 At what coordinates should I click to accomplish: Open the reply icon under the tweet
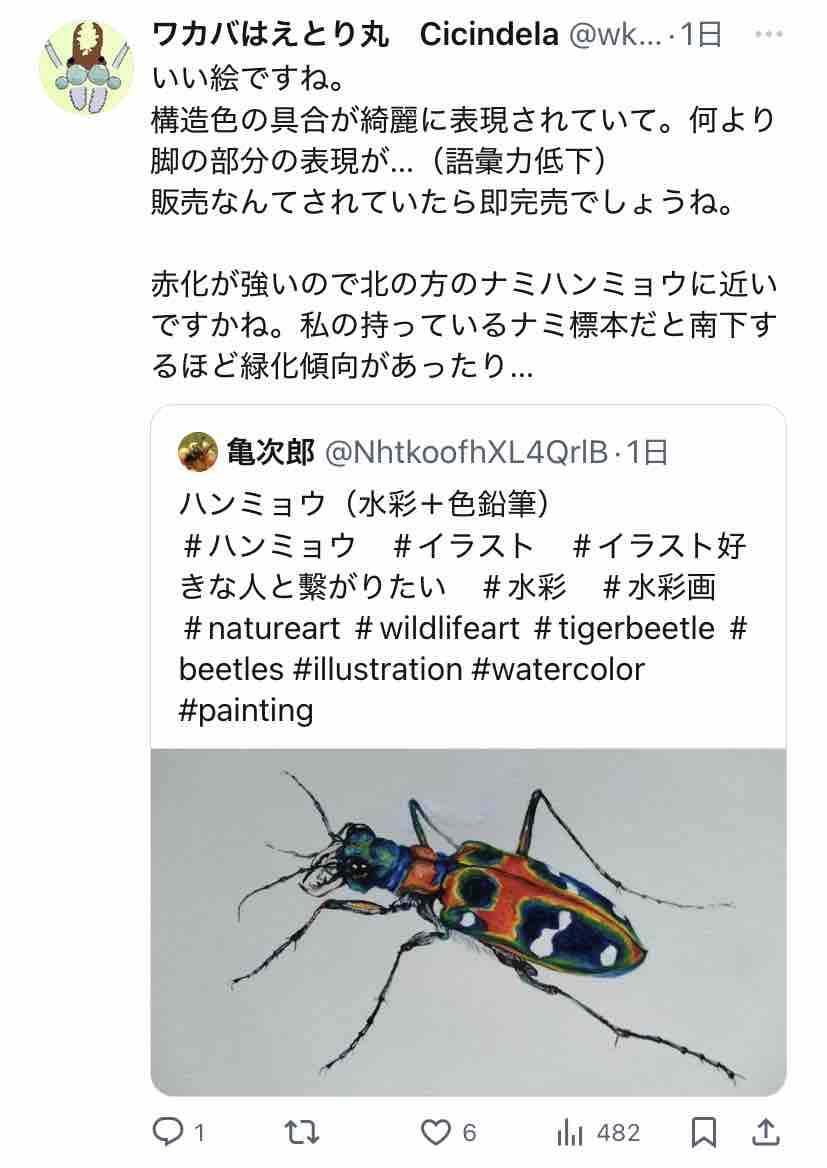pyautogui.click(x=167, y=1132)
